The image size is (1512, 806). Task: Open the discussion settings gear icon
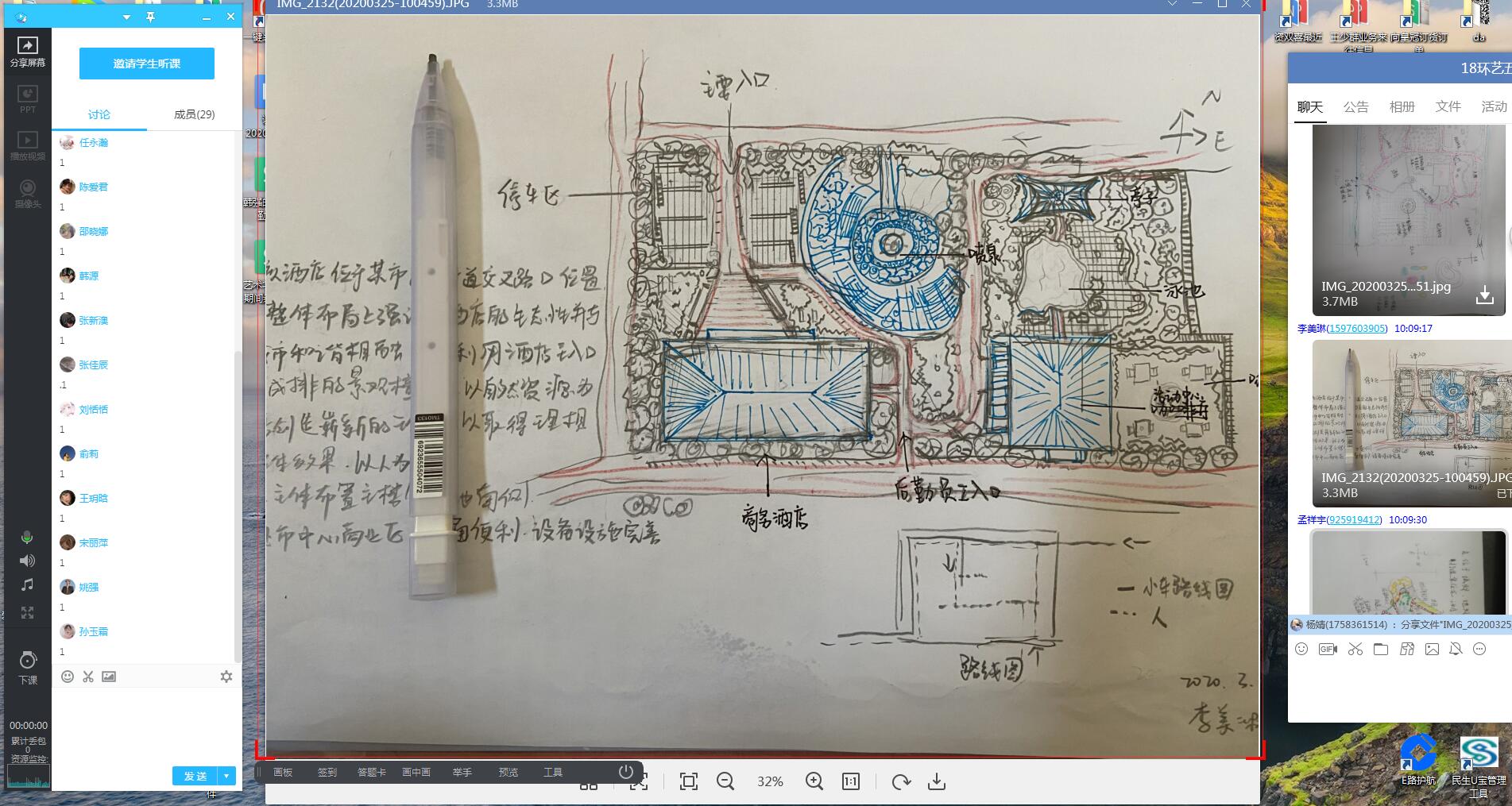click(x=226, y=677)
